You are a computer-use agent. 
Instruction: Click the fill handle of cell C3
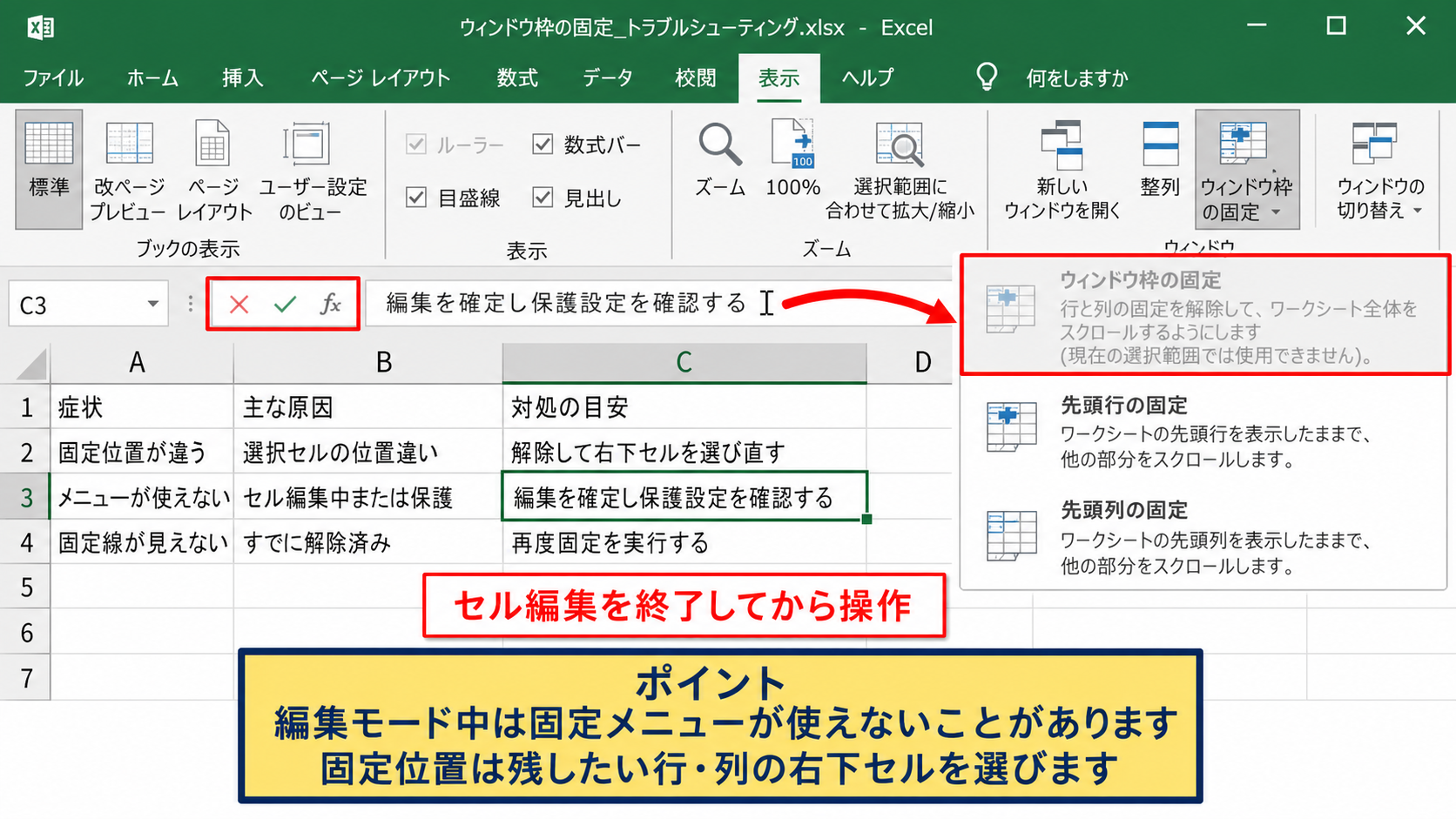click(866, 519)
